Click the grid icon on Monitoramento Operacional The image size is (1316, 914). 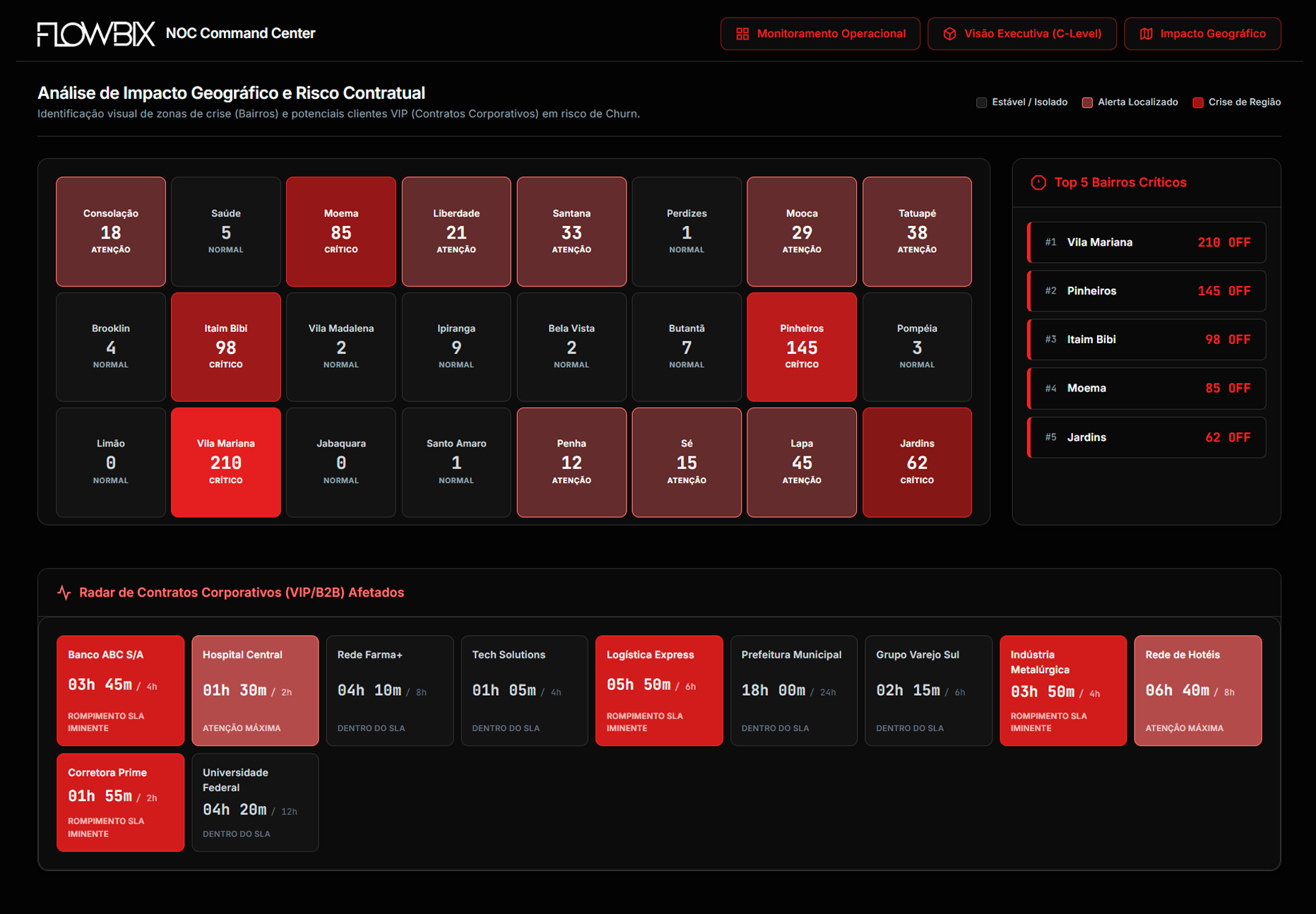pos(742,33)
